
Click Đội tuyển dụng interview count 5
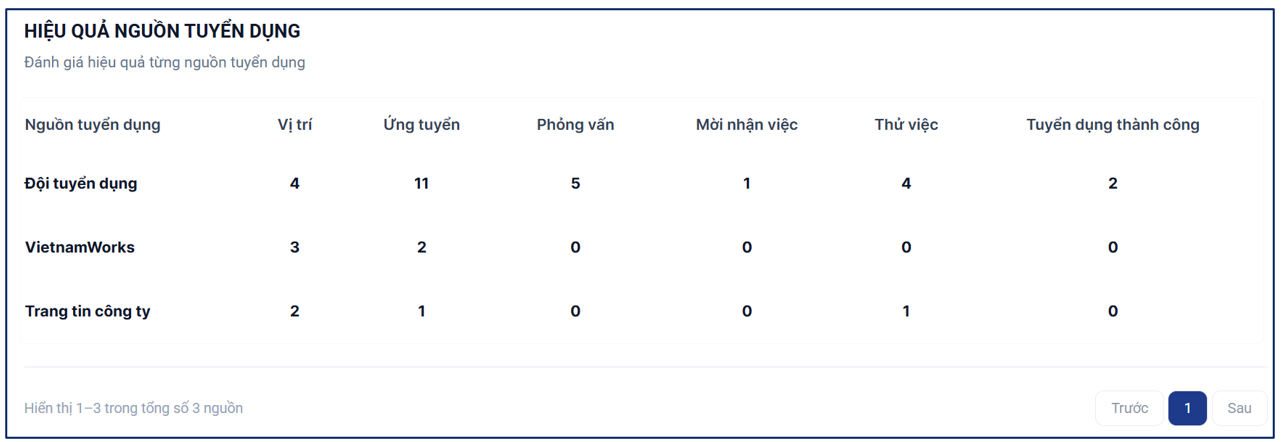(x=575, y=184)
